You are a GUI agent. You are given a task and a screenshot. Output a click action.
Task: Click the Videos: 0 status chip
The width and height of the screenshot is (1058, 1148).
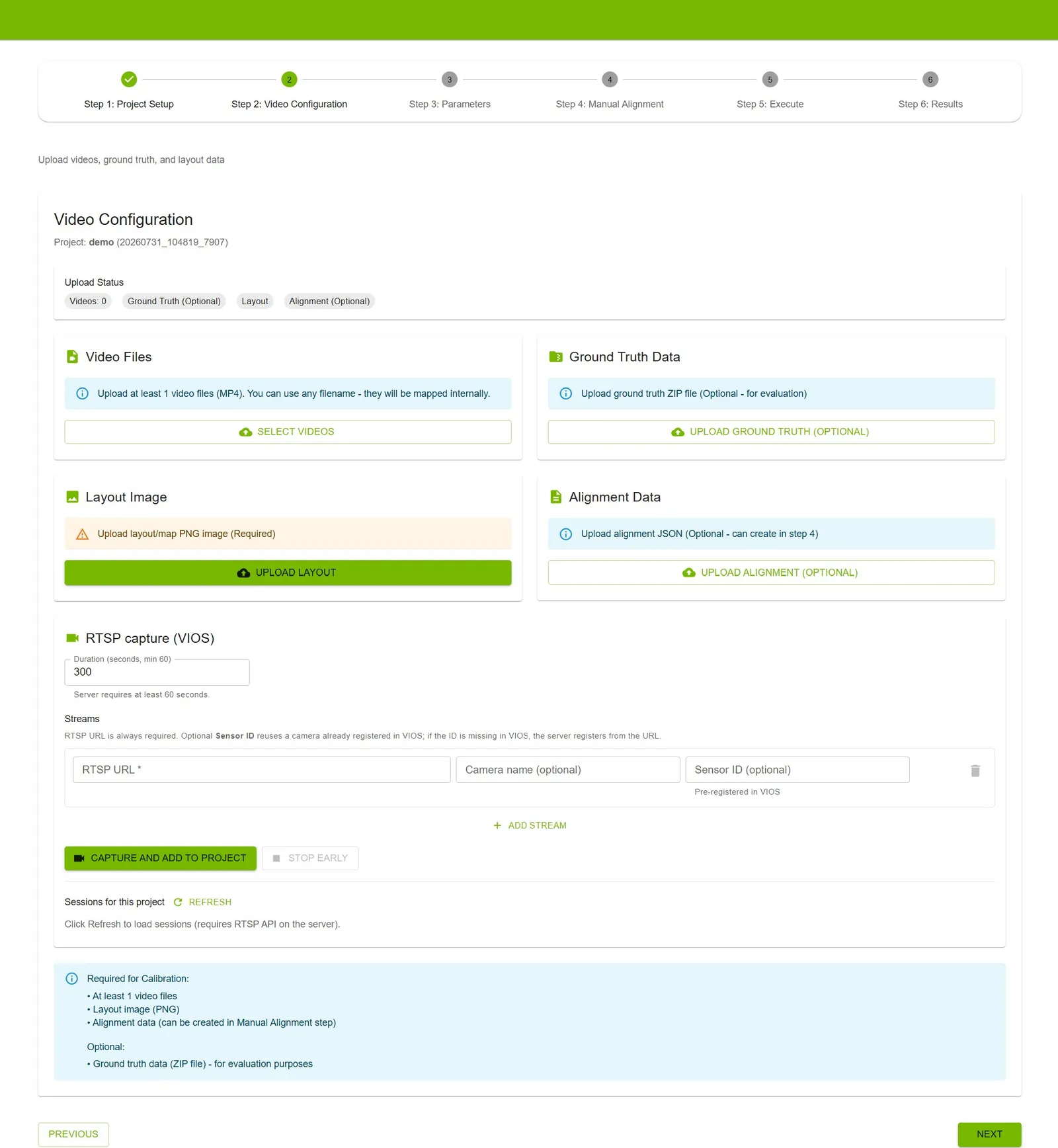coord(88,301)
